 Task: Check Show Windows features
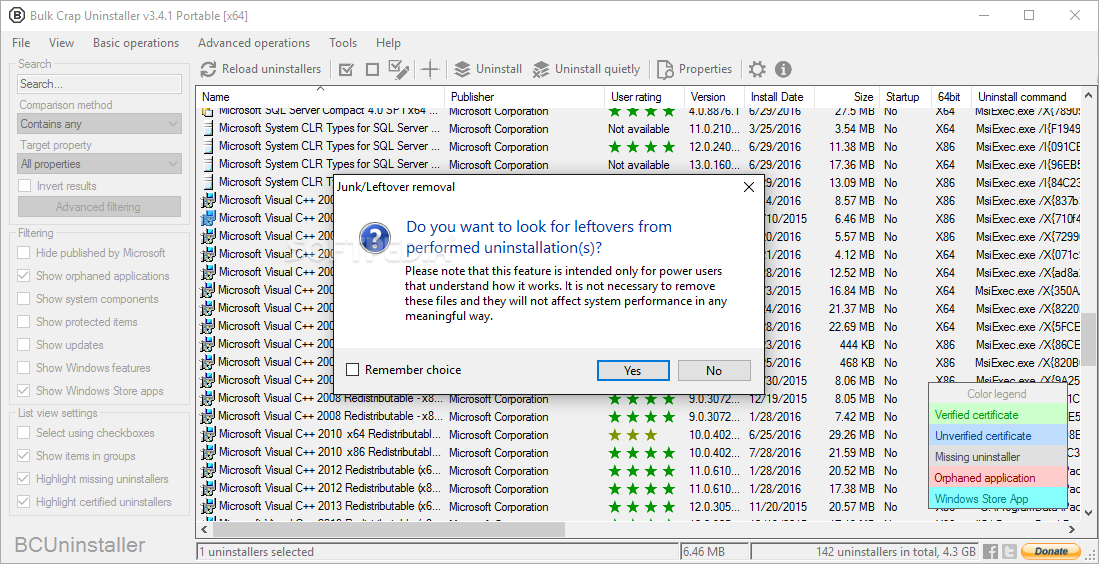pos(24,368)
